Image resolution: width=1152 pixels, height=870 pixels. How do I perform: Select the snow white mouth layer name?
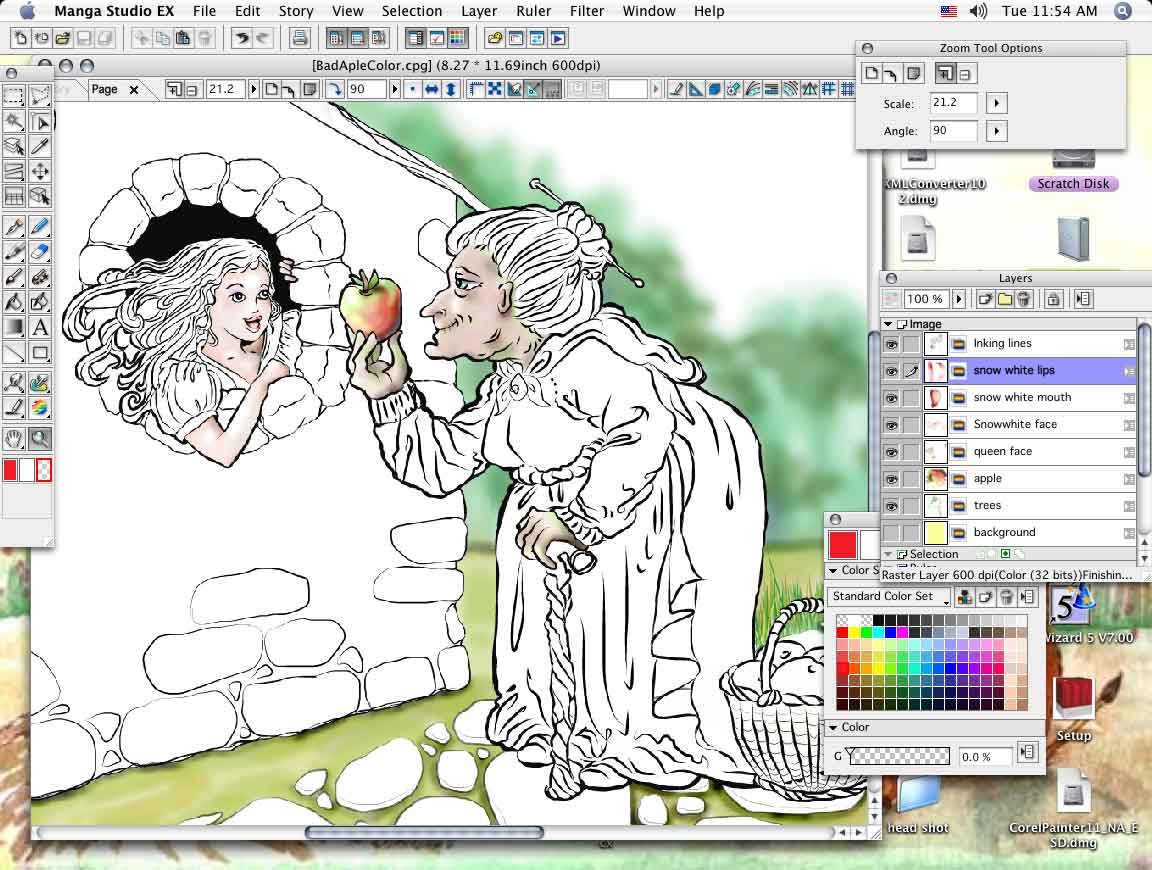(1022, 398)
